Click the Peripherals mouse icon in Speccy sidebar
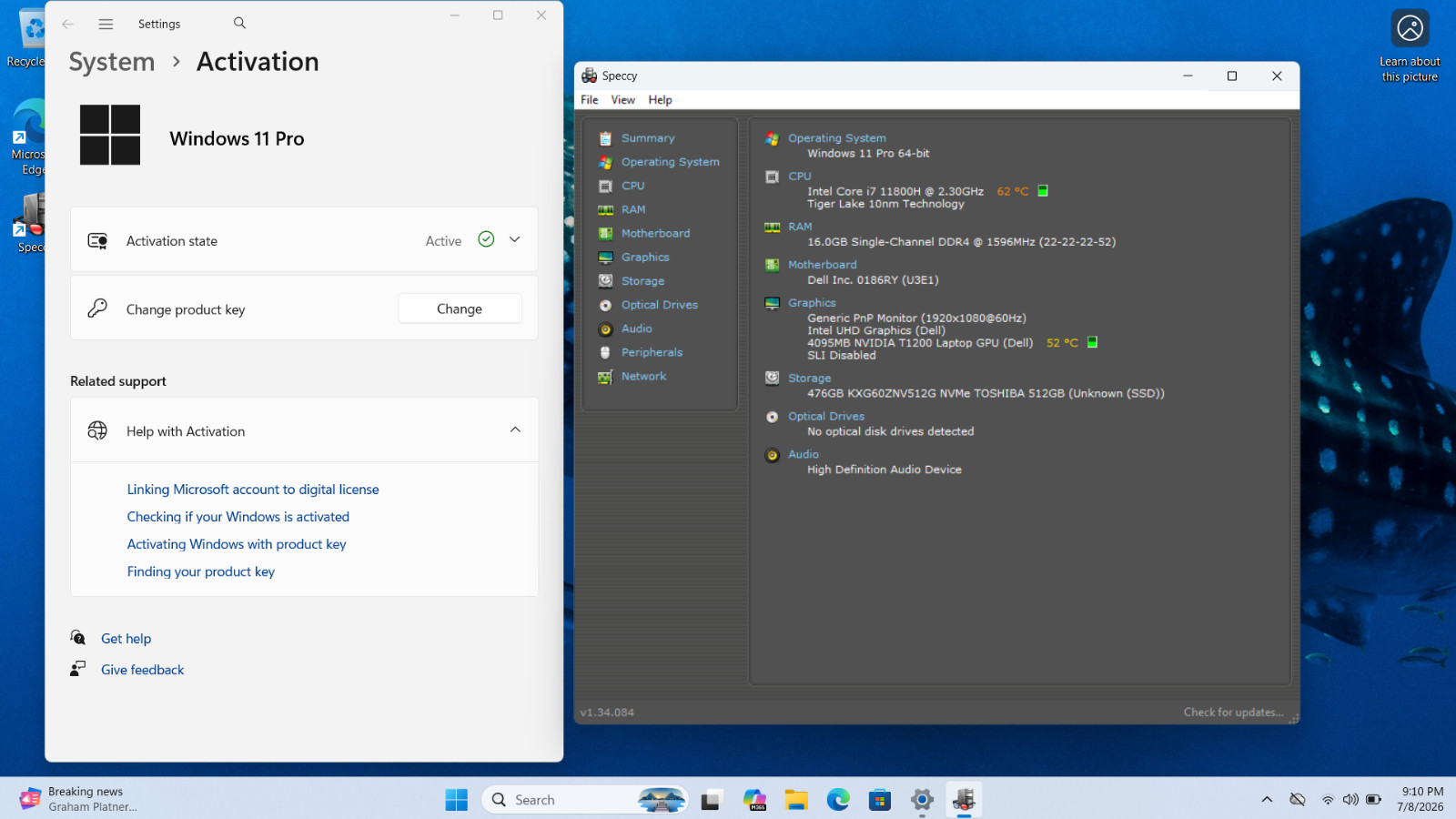Screen dimensions: 1456x819 605,352
